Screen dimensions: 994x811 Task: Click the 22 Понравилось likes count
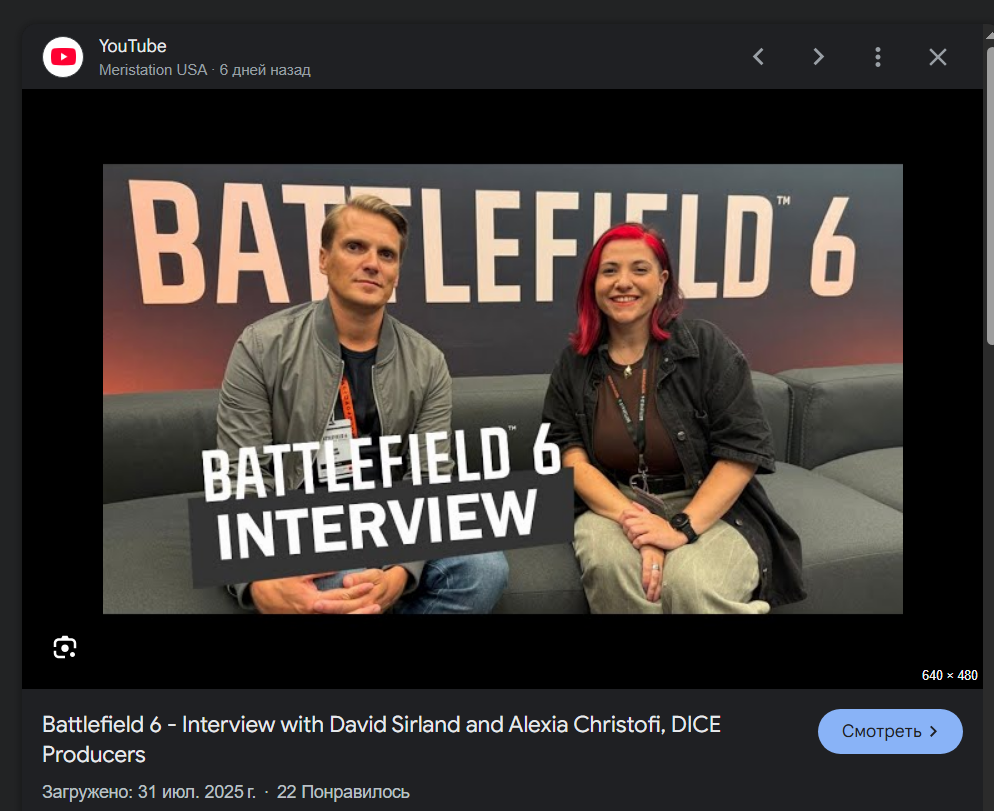tap(343, 792)
